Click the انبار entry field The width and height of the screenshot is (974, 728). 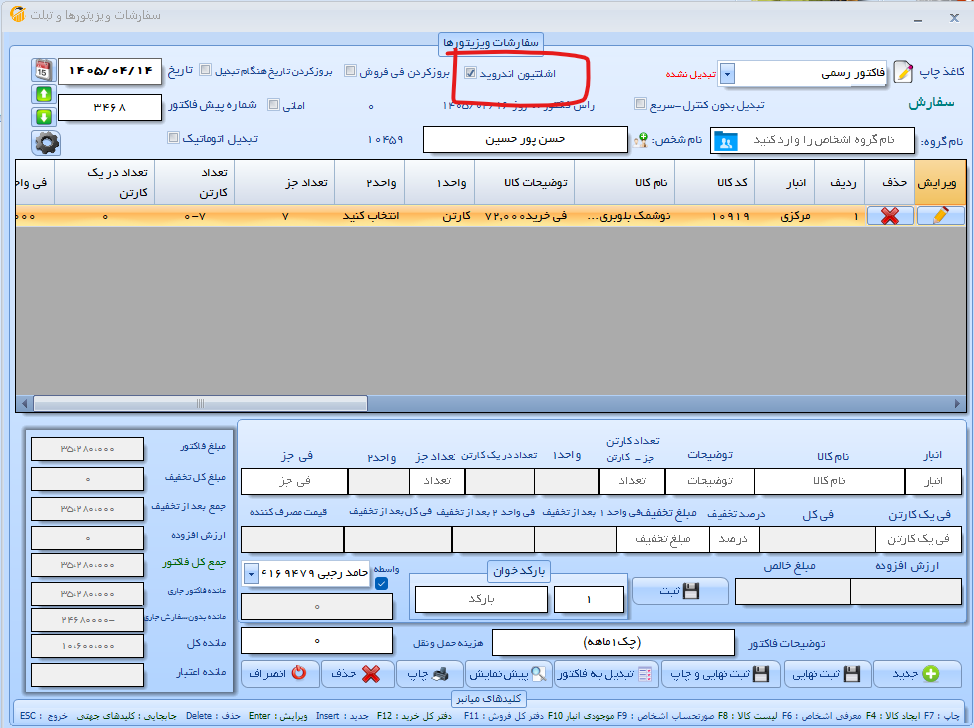pos(933,481)
